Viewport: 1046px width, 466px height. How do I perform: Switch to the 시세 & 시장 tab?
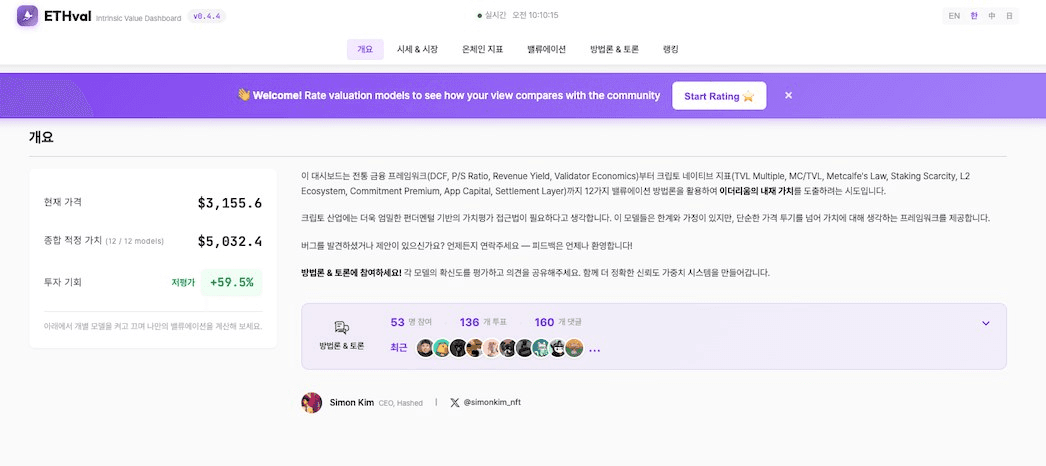417,49
